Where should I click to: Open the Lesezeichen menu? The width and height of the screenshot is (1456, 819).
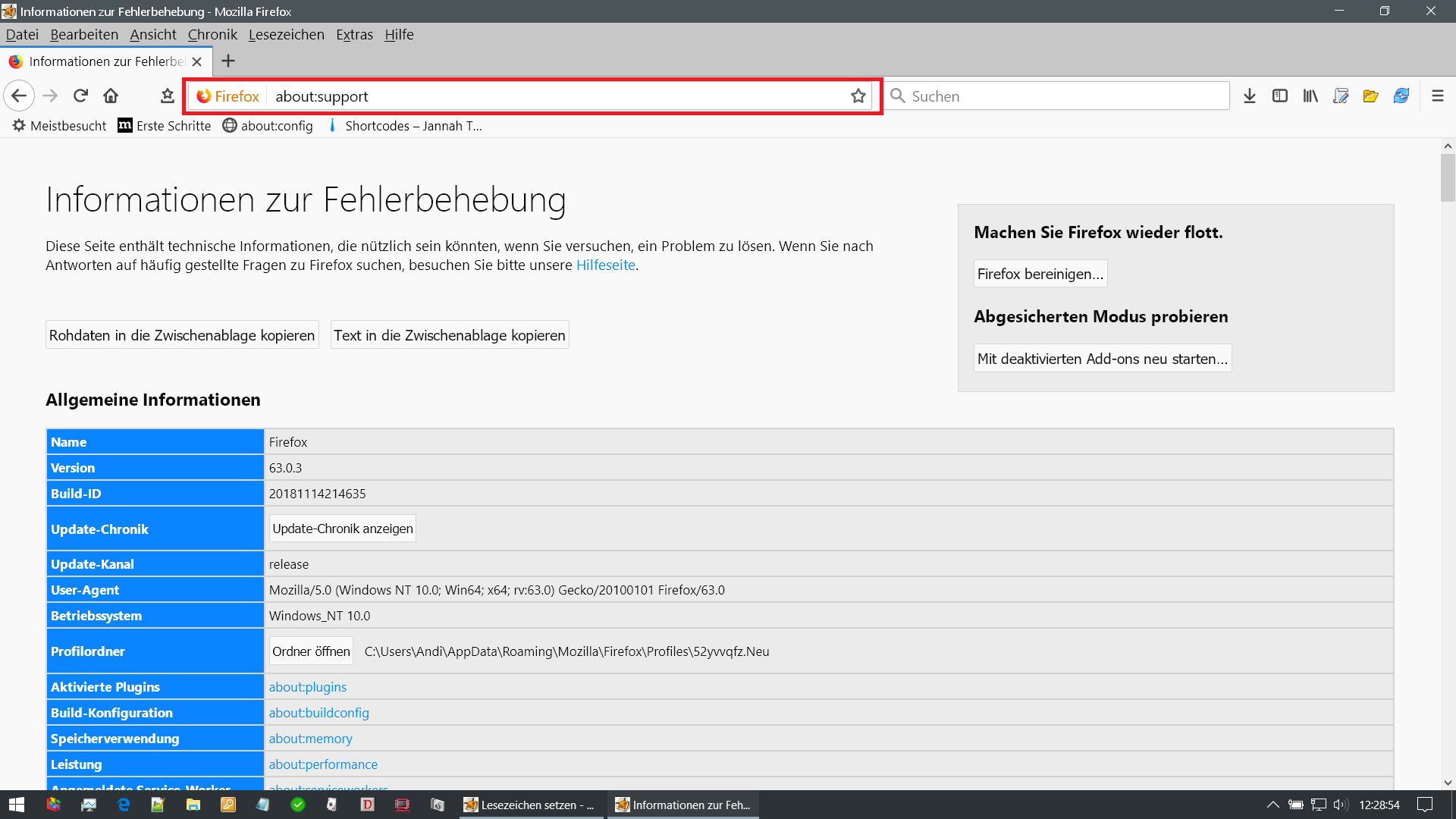pos(286,35)
